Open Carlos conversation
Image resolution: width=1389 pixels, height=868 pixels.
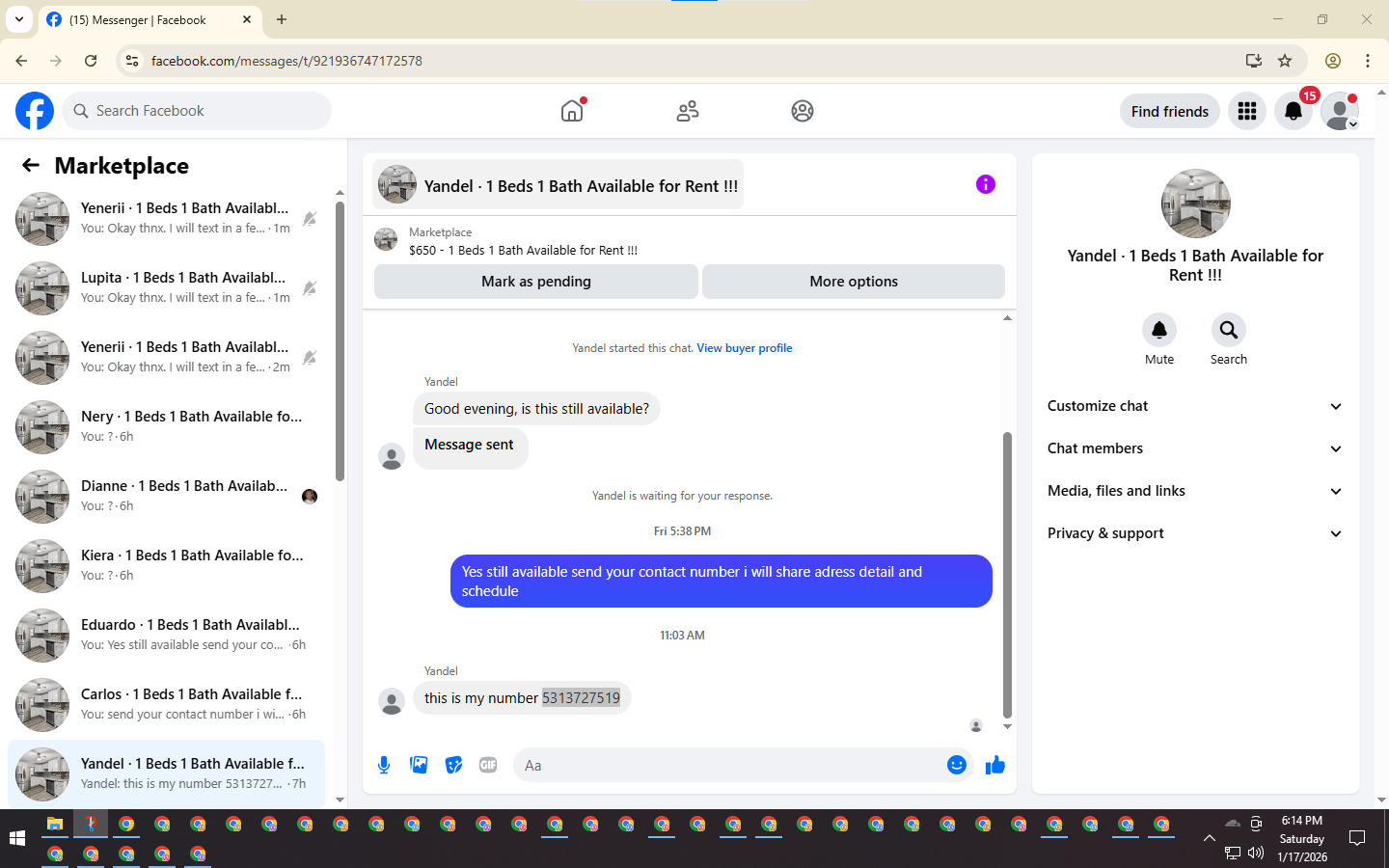coord(166,705)
